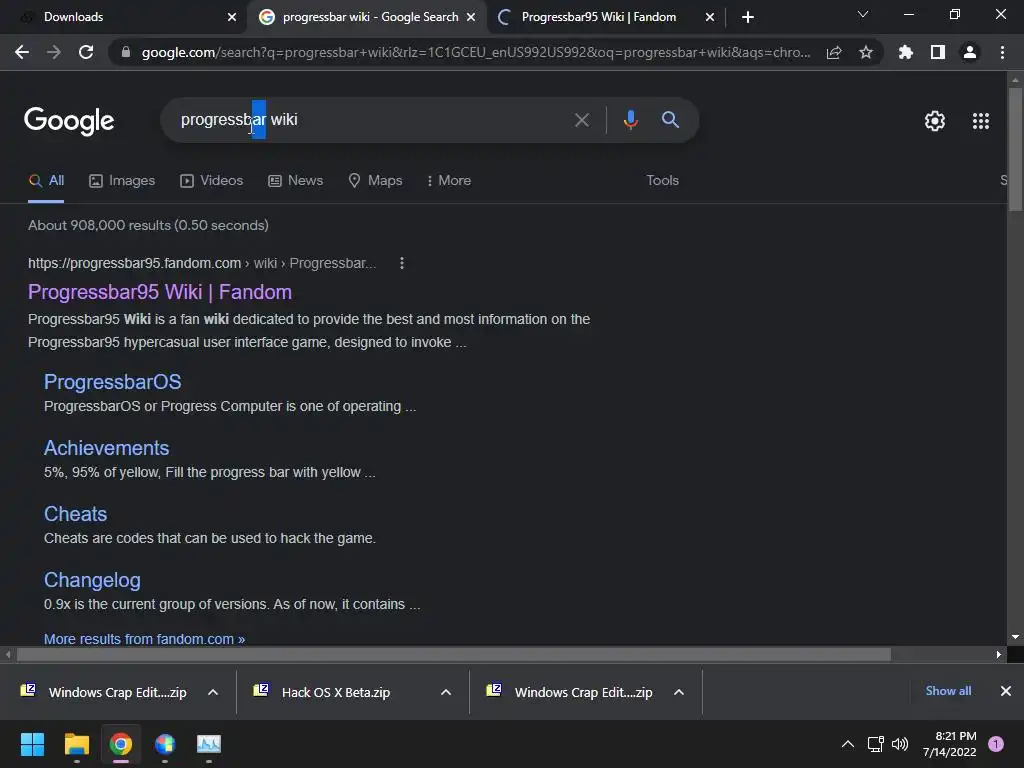Open the Chrome profile avatar menu
This screenshot has height=768, width=1024.
(x=970, y=52)
